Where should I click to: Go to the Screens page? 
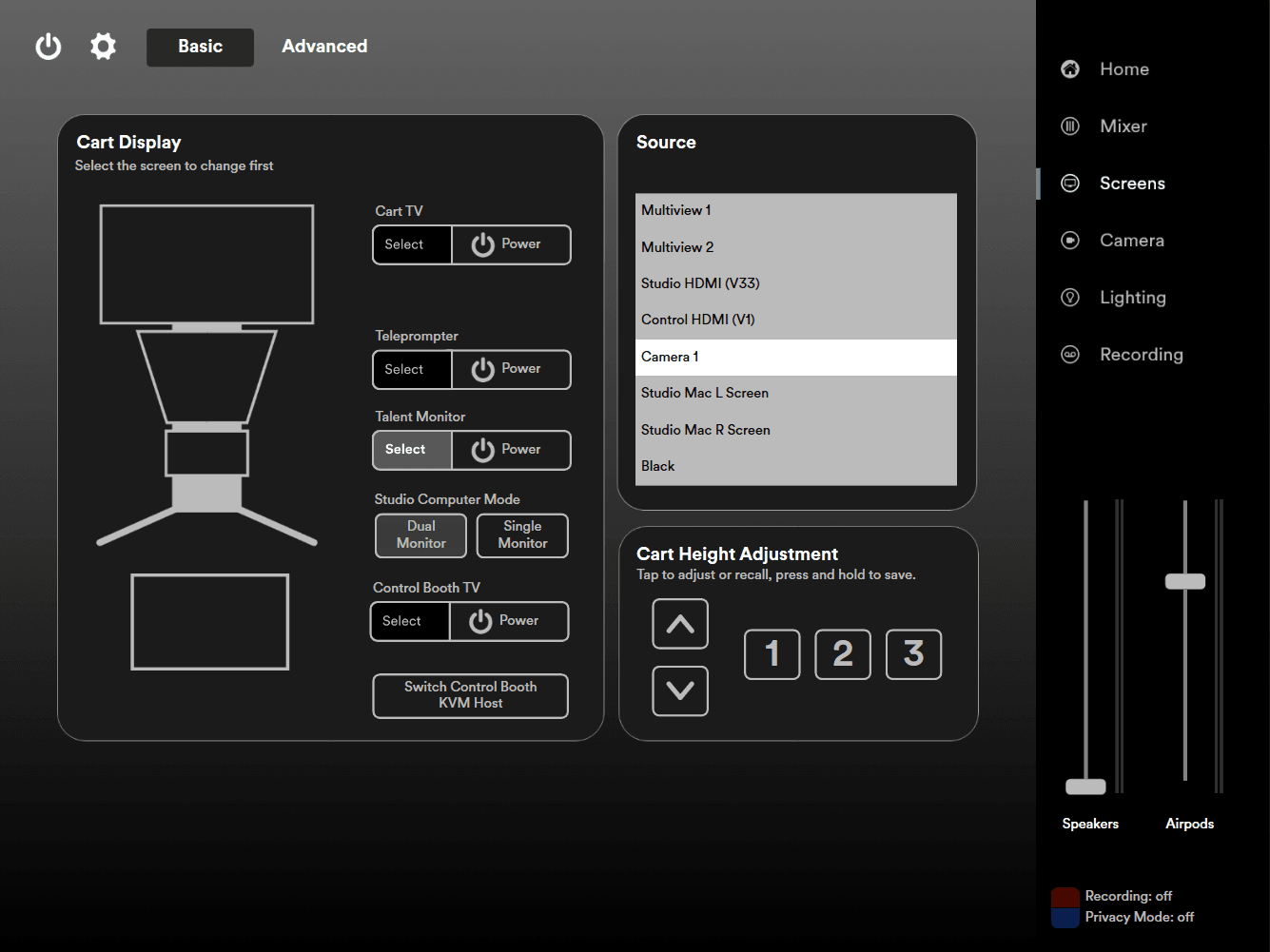(1132, 184)
